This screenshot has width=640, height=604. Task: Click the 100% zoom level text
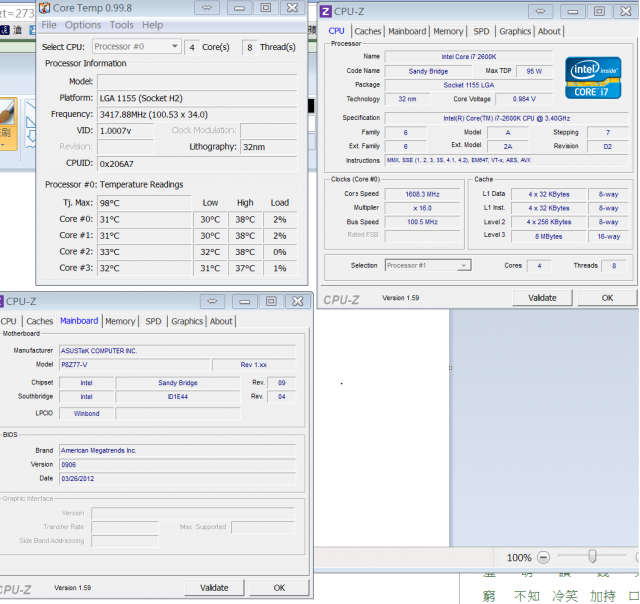pos(519,557)
